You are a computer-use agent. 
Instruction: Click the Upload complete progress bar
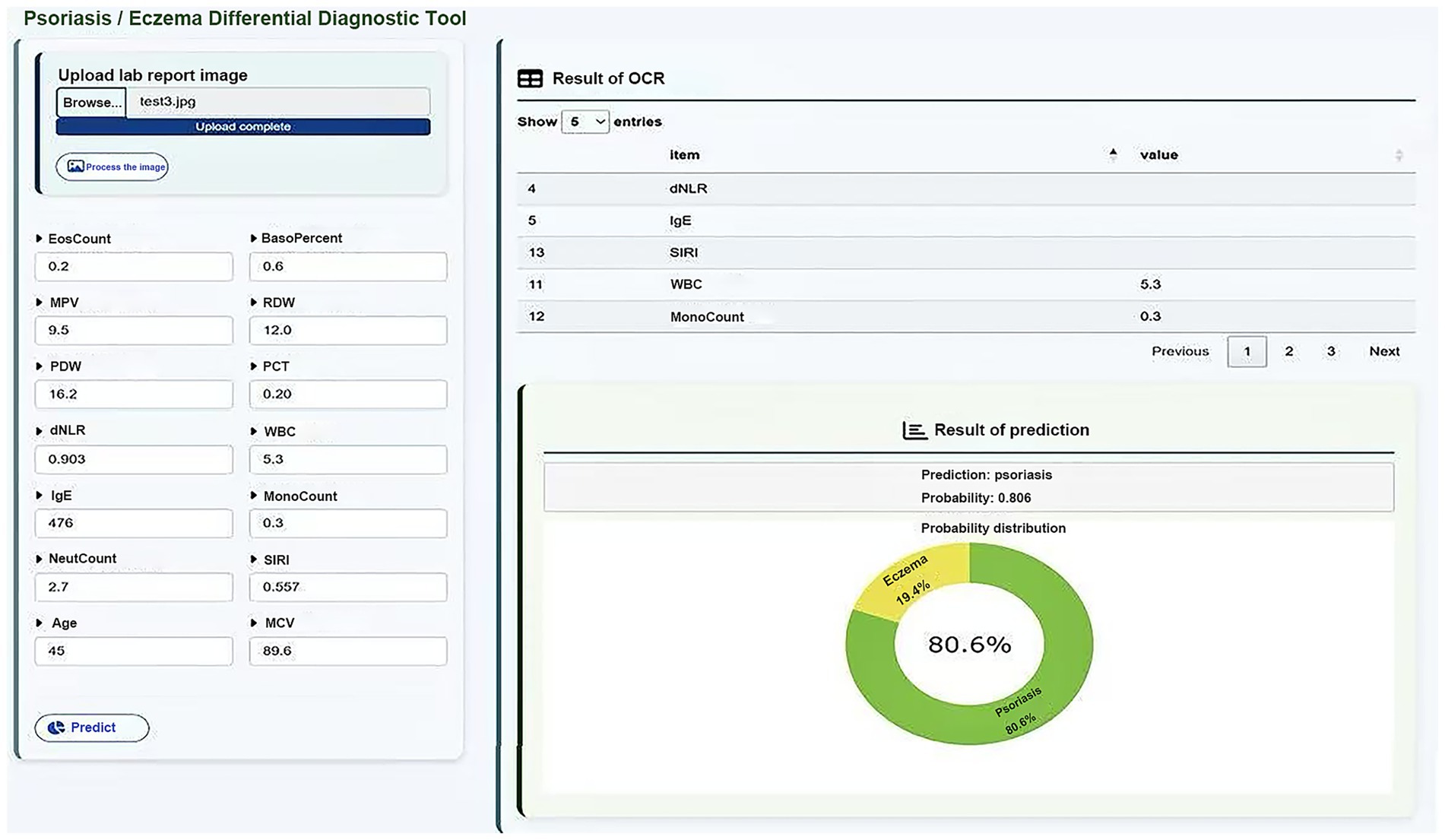pyautogui.click(x=243, y=127)
